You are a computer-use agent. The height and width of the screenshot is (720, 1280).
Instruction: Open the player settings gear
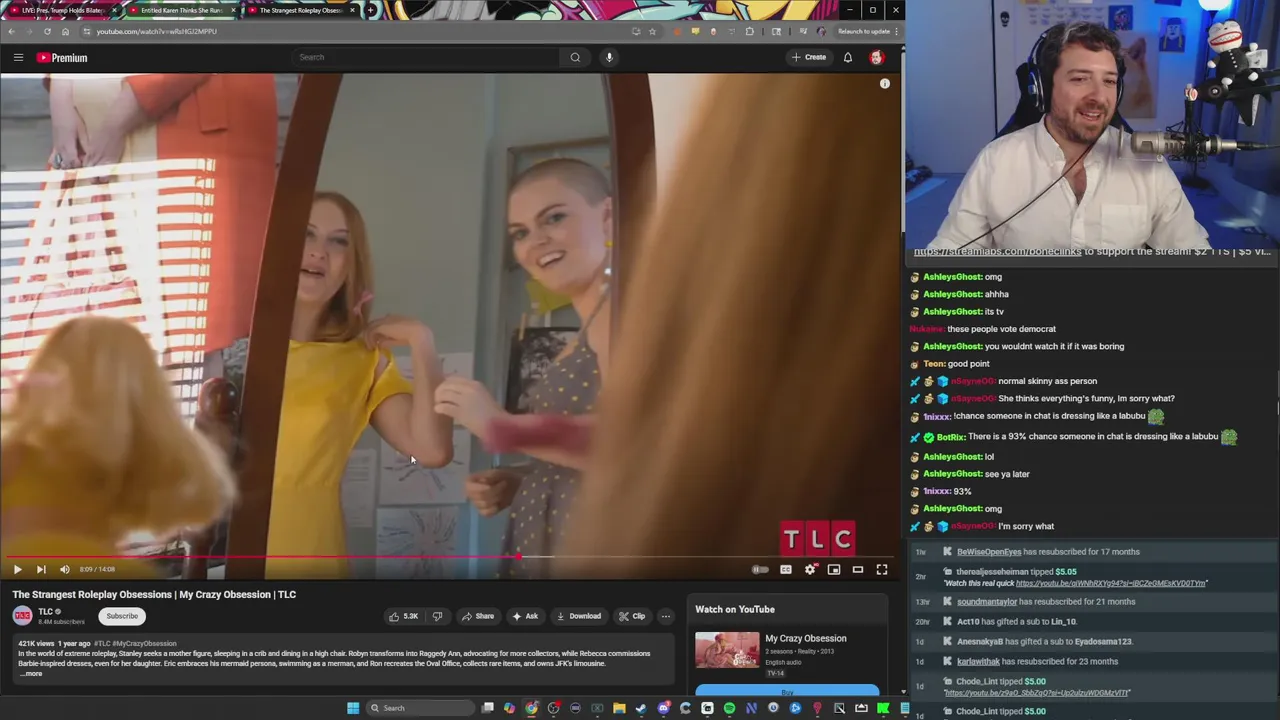pos(810,569)
